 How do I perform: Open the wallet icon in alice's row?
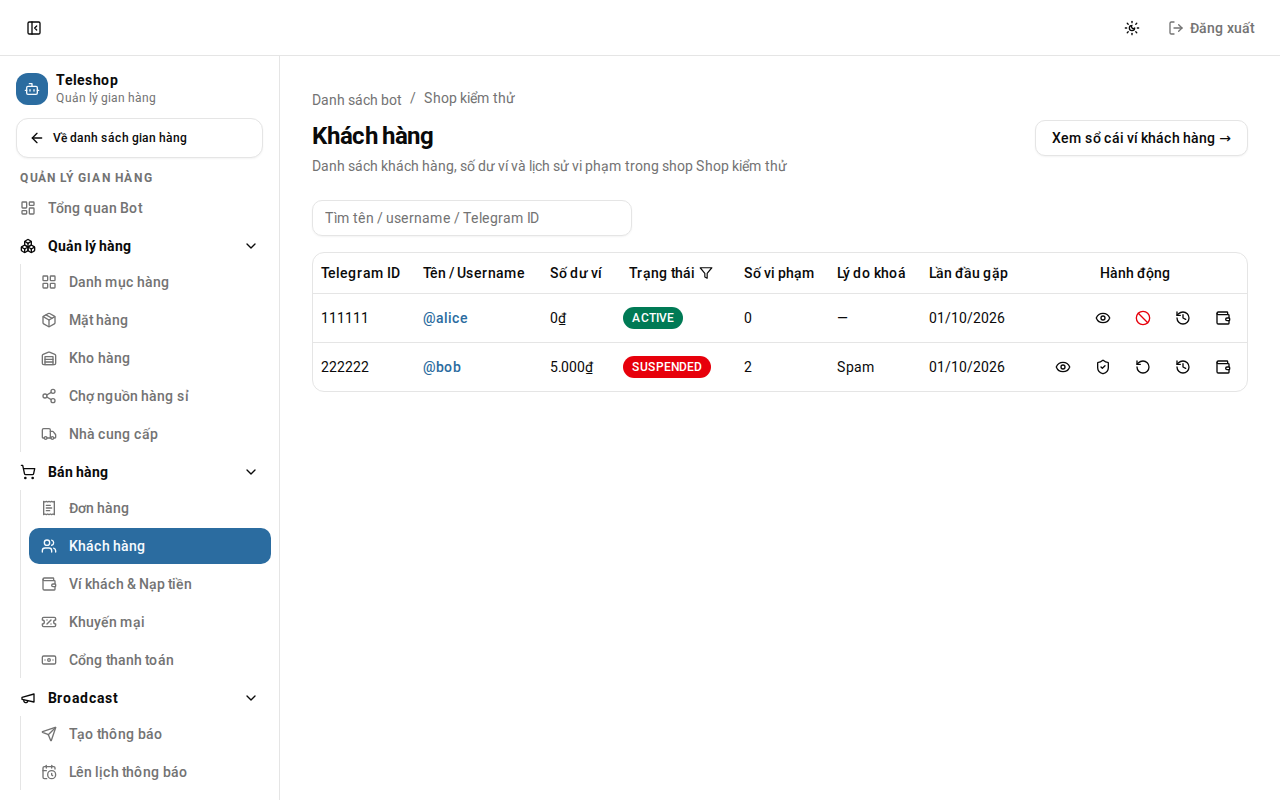[1223, 318]
